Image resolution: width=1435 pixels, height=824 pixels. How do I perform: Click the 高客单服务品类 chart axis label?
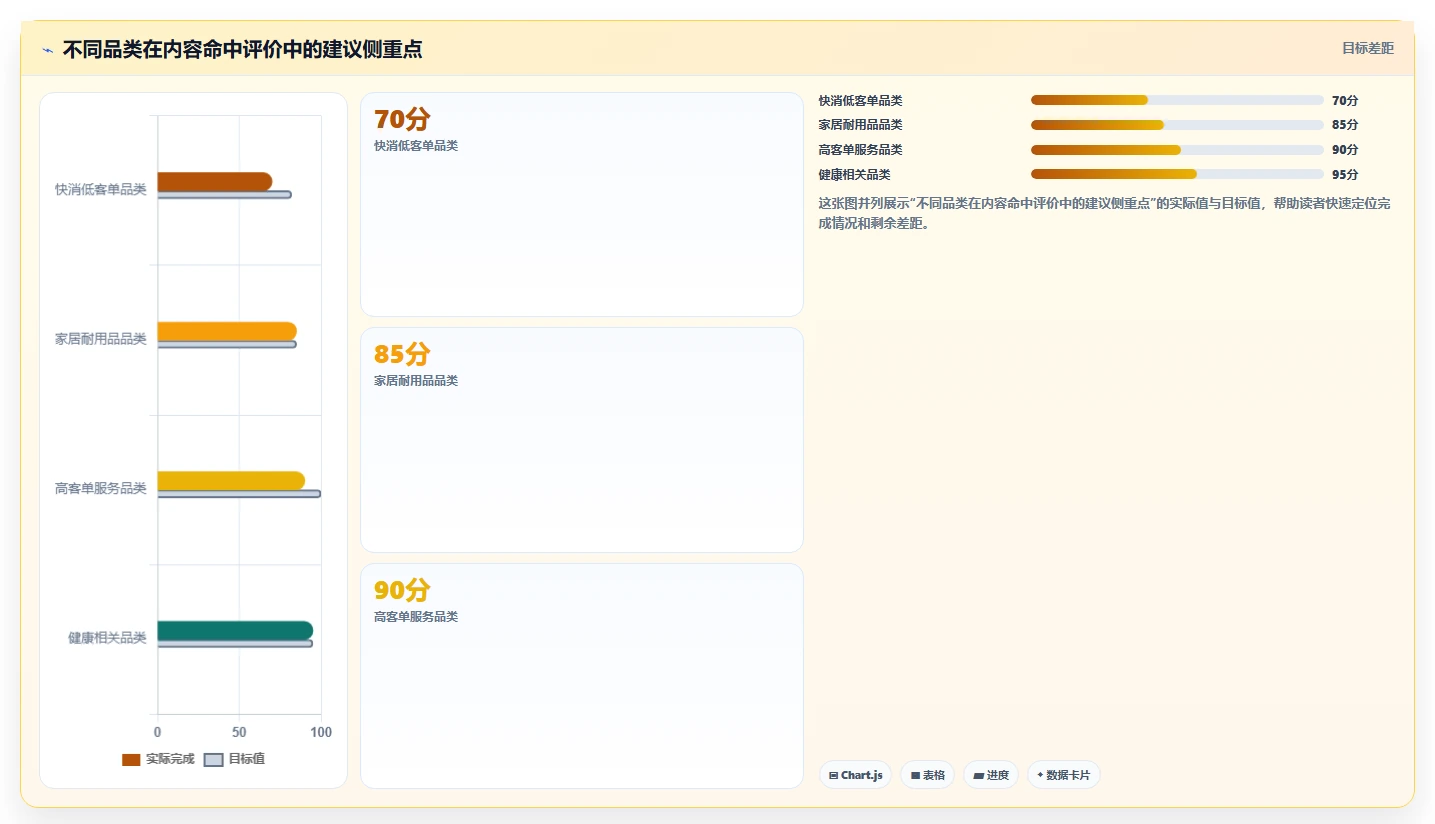click(x=101, y=488)
